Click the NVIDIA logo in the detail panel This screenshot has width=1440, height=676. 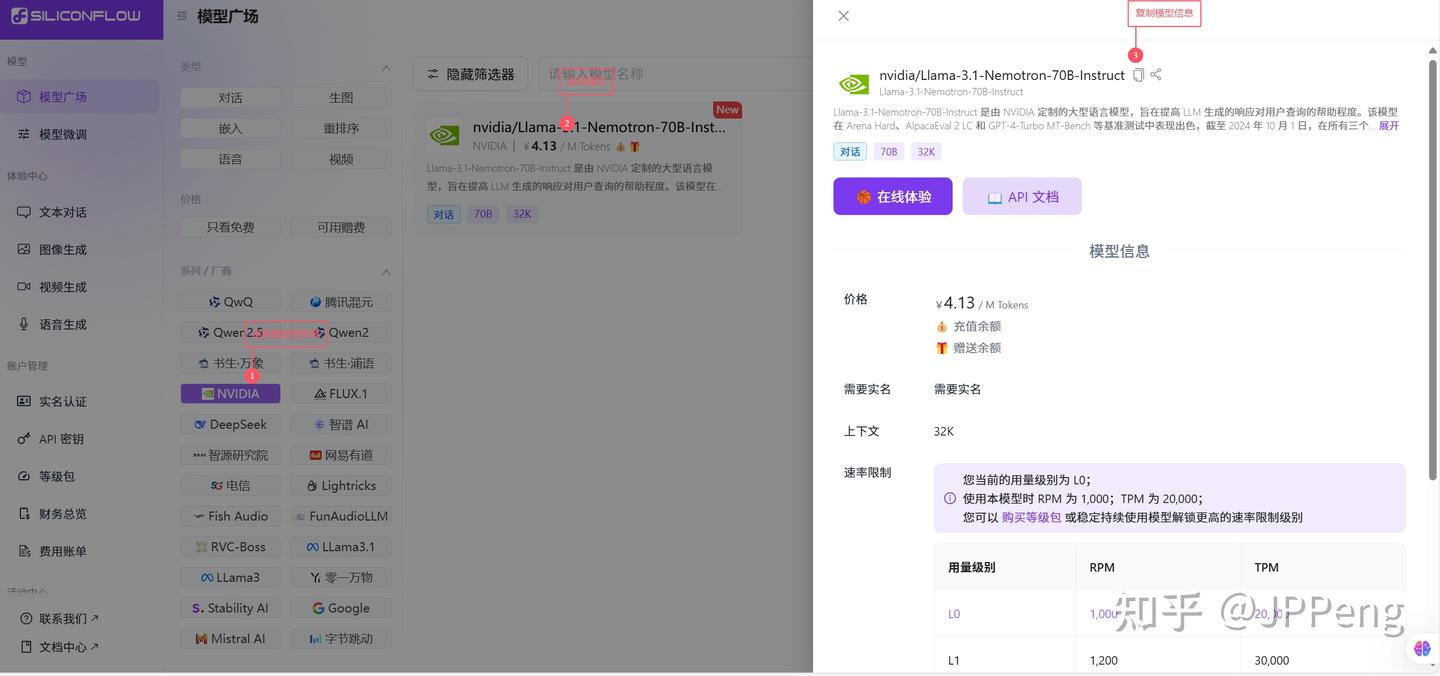(x=854, y=84)
